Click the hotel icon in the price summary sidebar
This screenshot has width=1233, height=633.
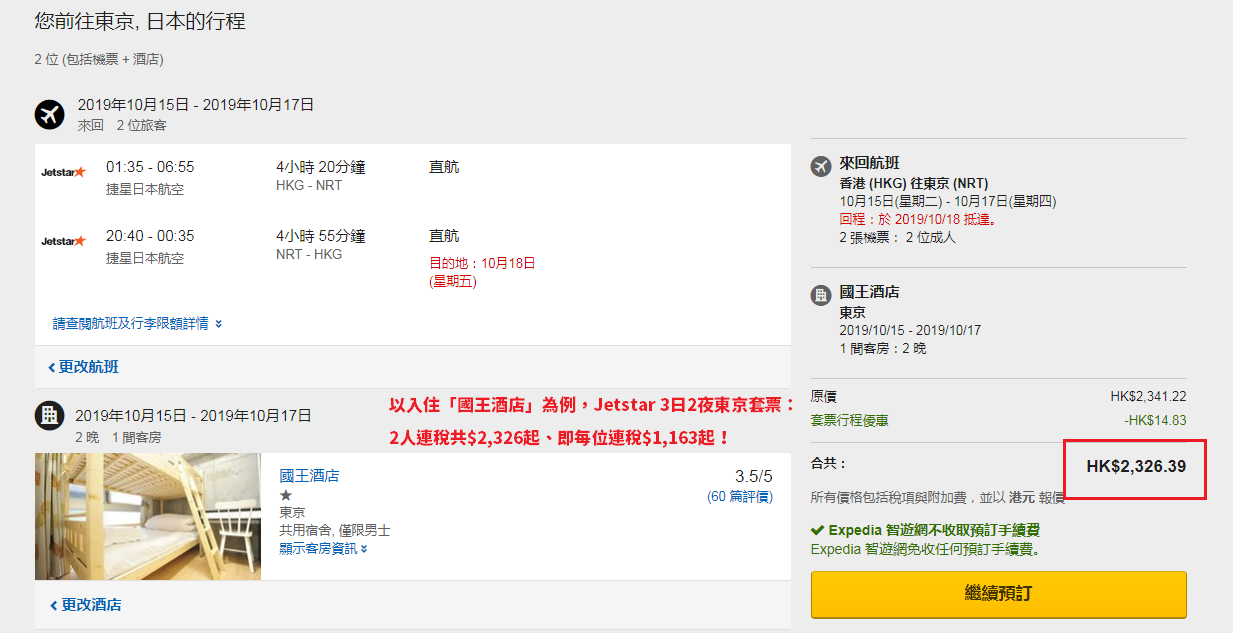(x=821, y=295)
